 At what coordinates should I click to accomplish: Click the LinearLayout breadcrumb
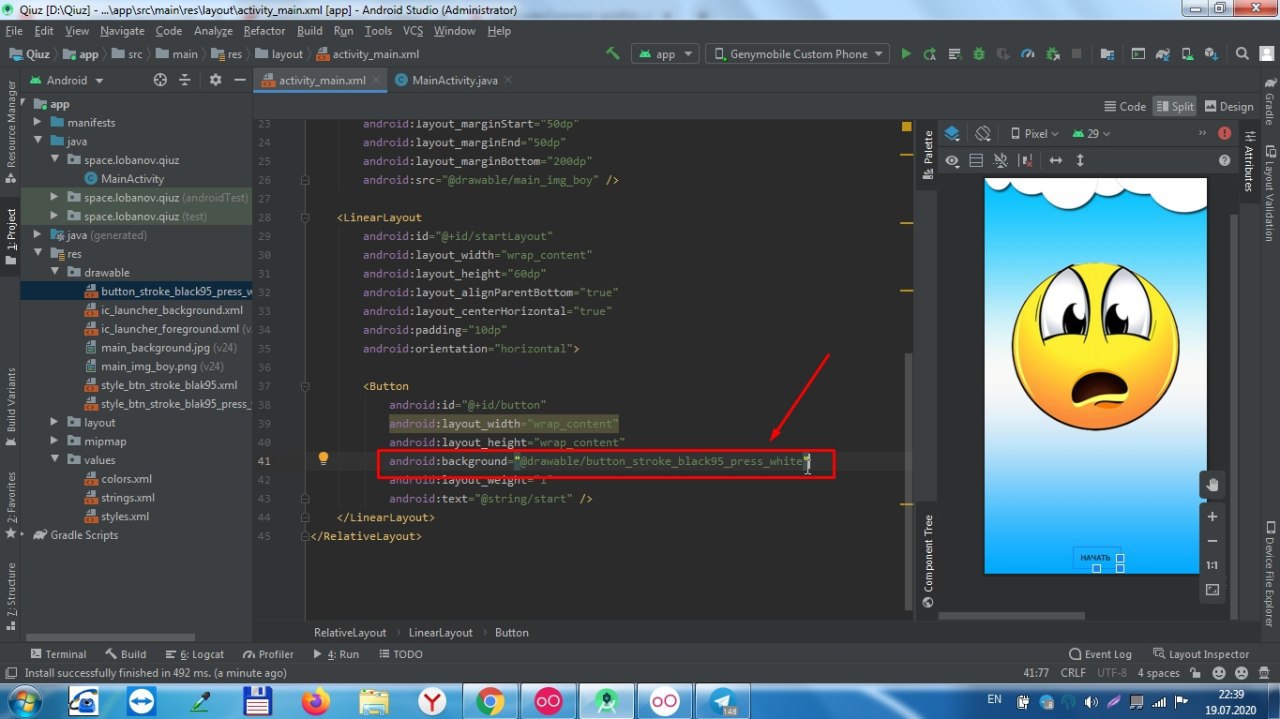pyautogui.click(x=441, y=632)
